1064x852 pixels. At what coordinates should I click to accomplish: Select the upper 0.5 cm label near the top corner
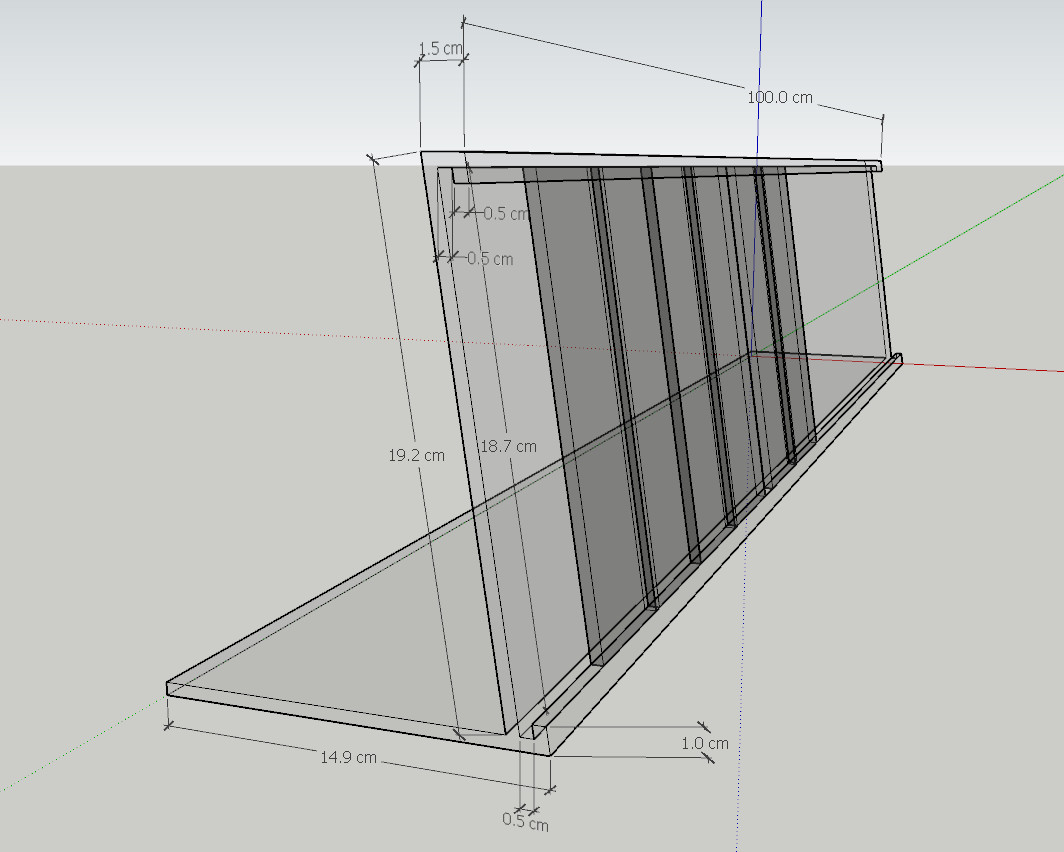click(x=506, y=214)
